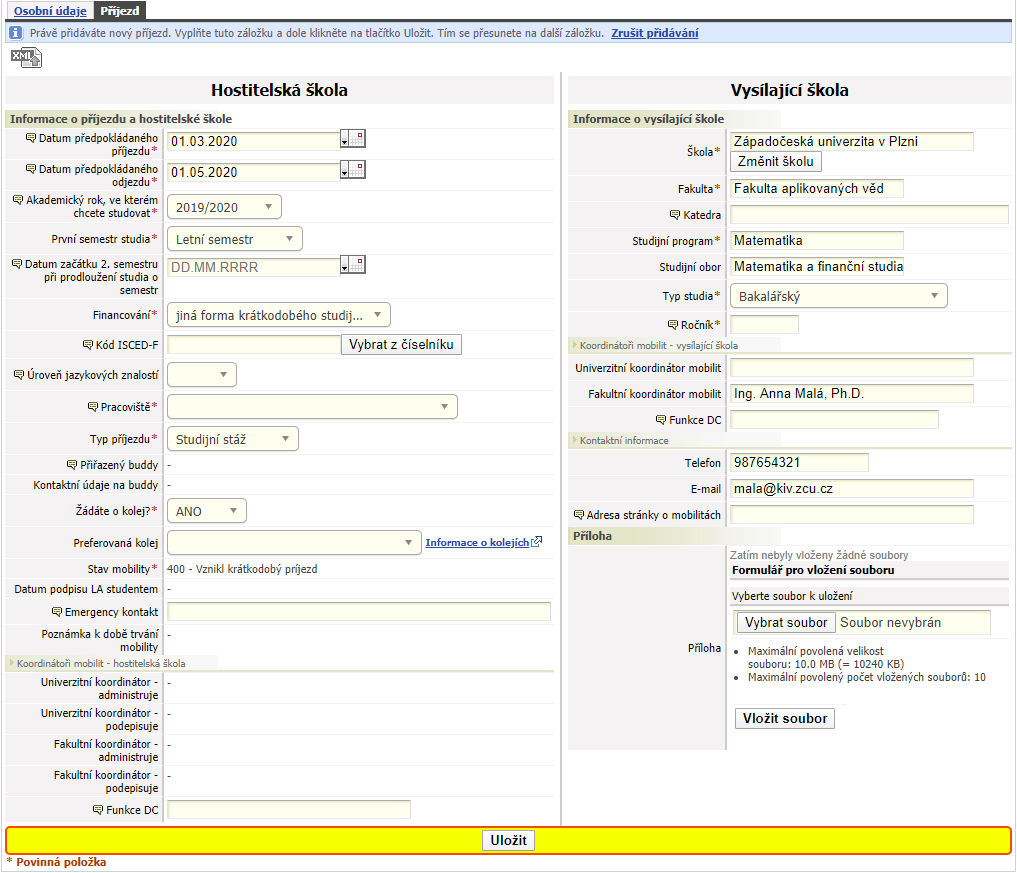Click the Studijní program field with Matematika
This screenshot has width=1017, height=873.
(817, 241)
